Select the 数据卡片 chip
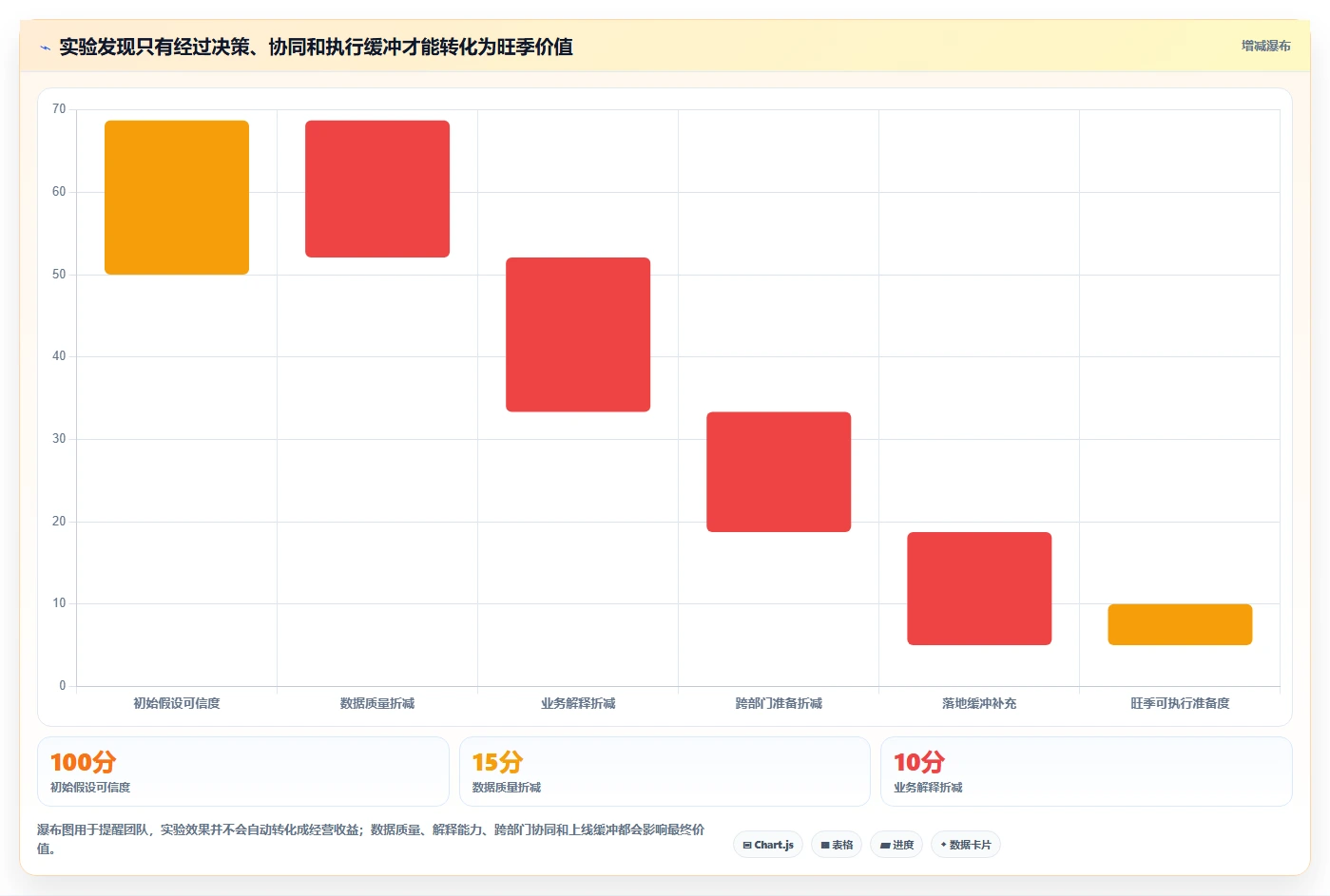 (966, 845)
